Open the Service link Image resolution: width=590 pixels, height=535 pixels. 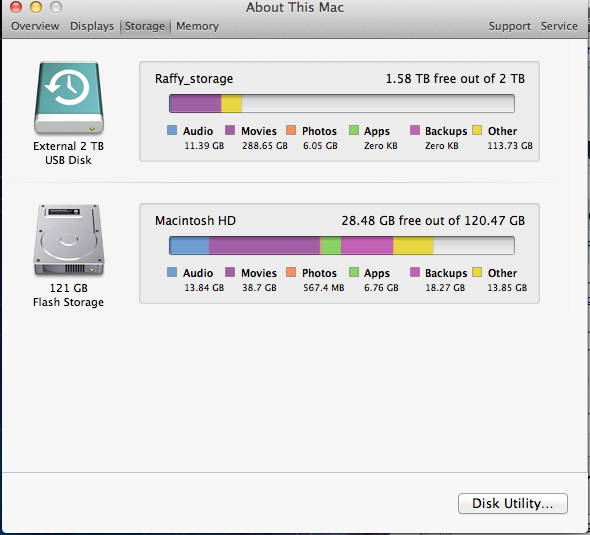pyautogui.click(x=559, y=26)
